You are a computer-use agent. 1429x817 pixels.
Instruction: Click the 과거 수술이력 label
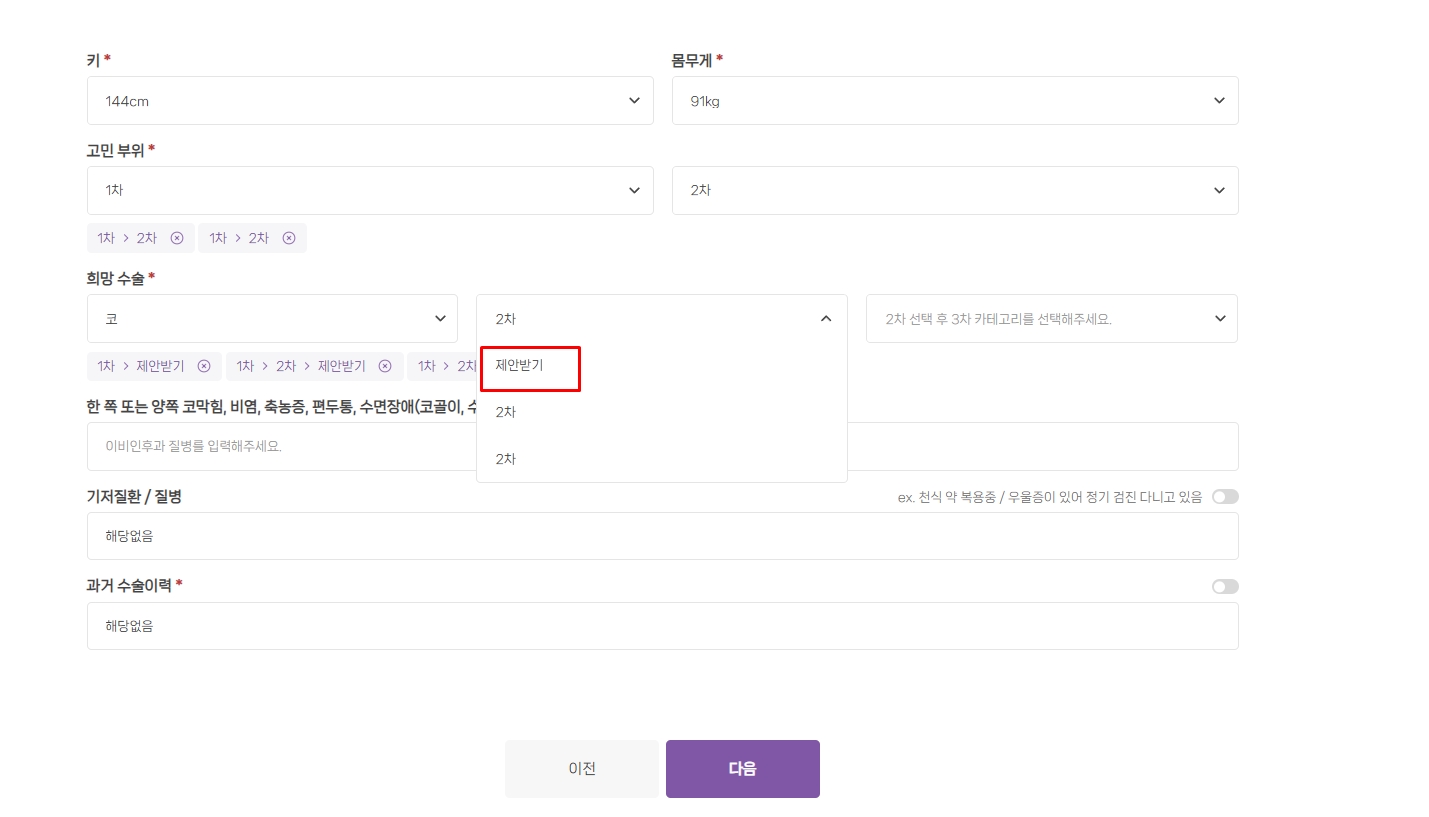pos(130,585)
